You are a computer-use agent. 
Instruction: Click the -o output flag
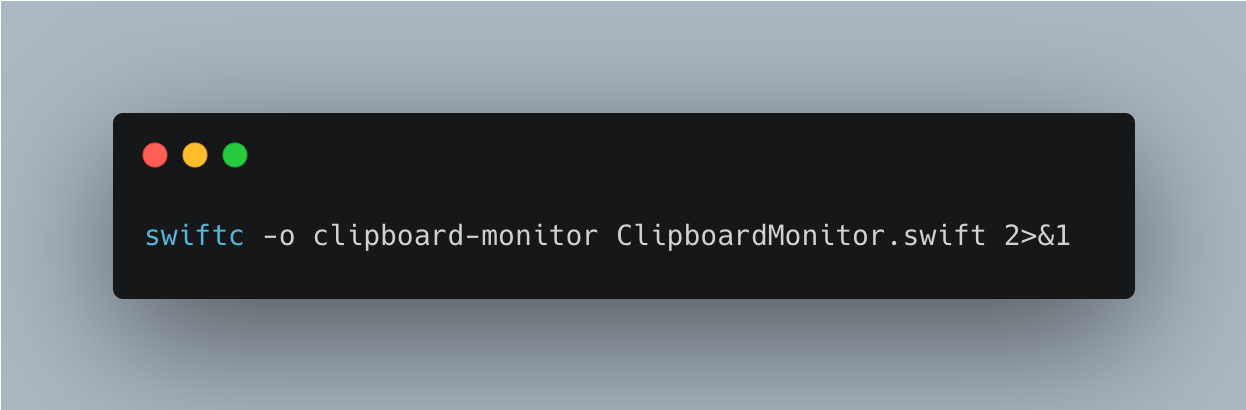point(278,238)
